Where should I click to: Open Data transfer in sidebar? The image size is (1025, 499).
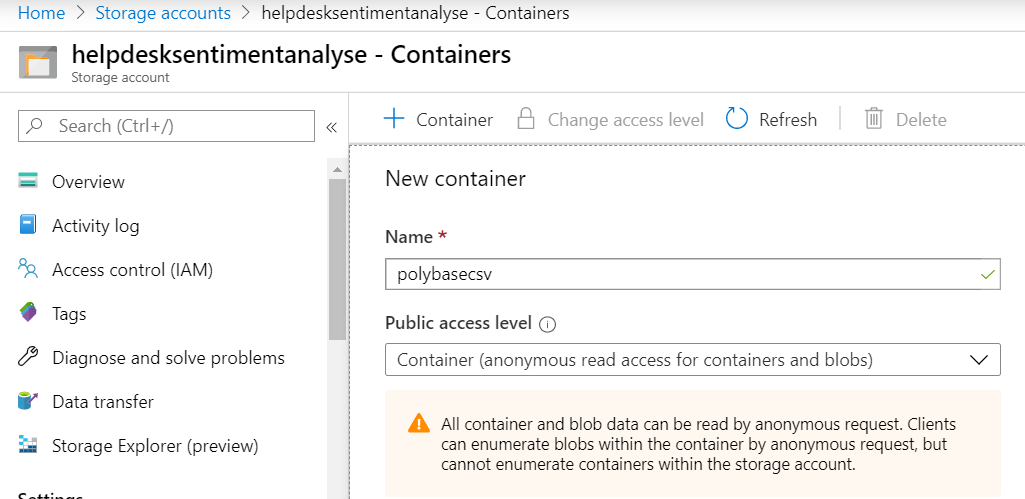[103, 402]
